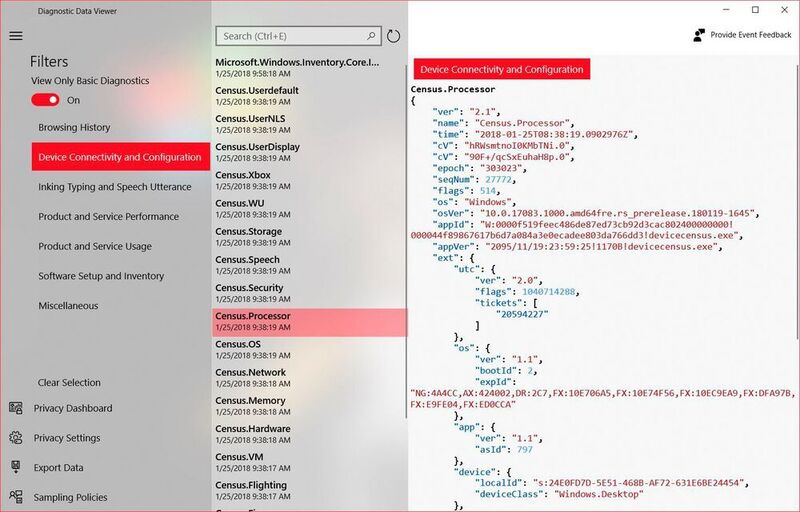Click the Privacy Settings gear icon
800x512 pixels.
(16, 438)
